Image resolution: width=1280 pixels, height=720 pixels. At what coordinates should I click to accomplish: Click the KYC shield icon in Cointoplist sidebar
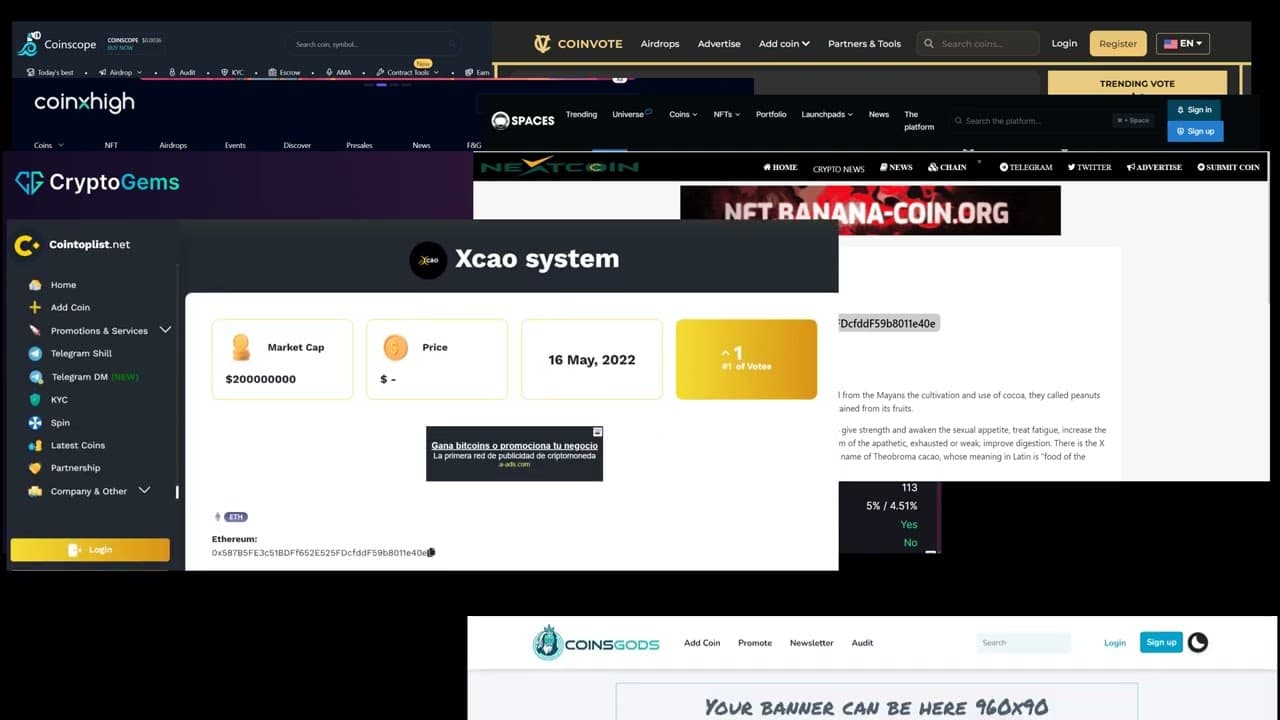[x=35, y=400]
